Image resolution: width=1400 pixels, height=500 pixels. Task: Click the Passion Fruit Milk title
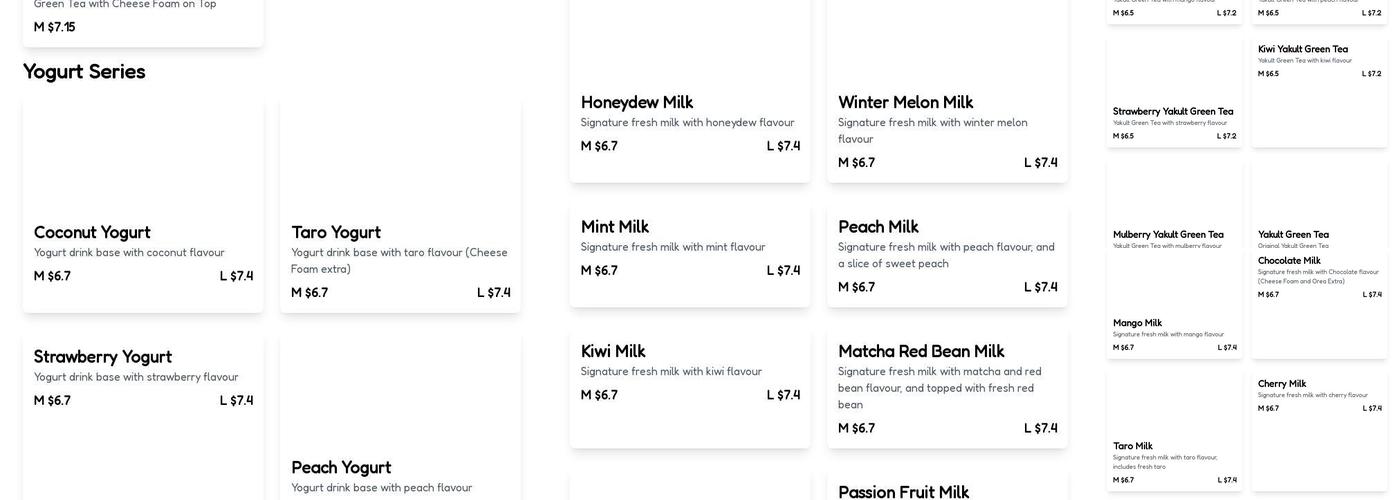coord(903,492)
